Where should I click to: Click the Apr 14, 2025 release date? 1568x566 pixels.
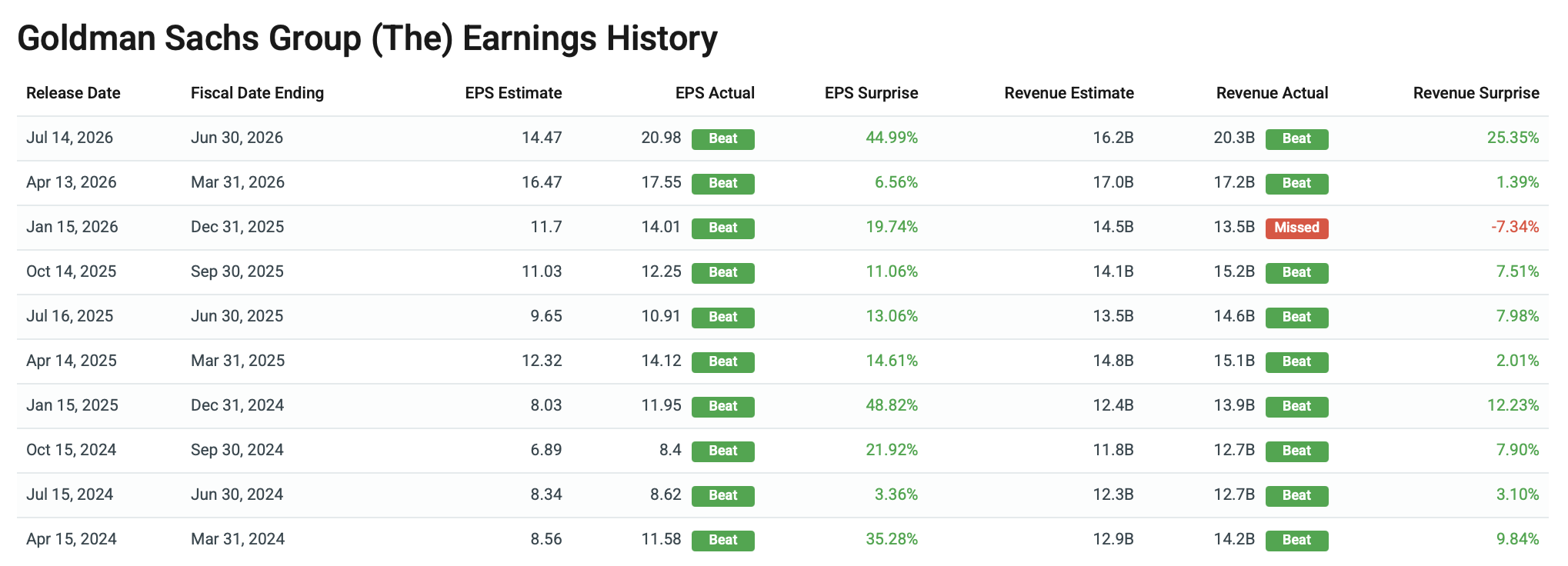[72, 361]
